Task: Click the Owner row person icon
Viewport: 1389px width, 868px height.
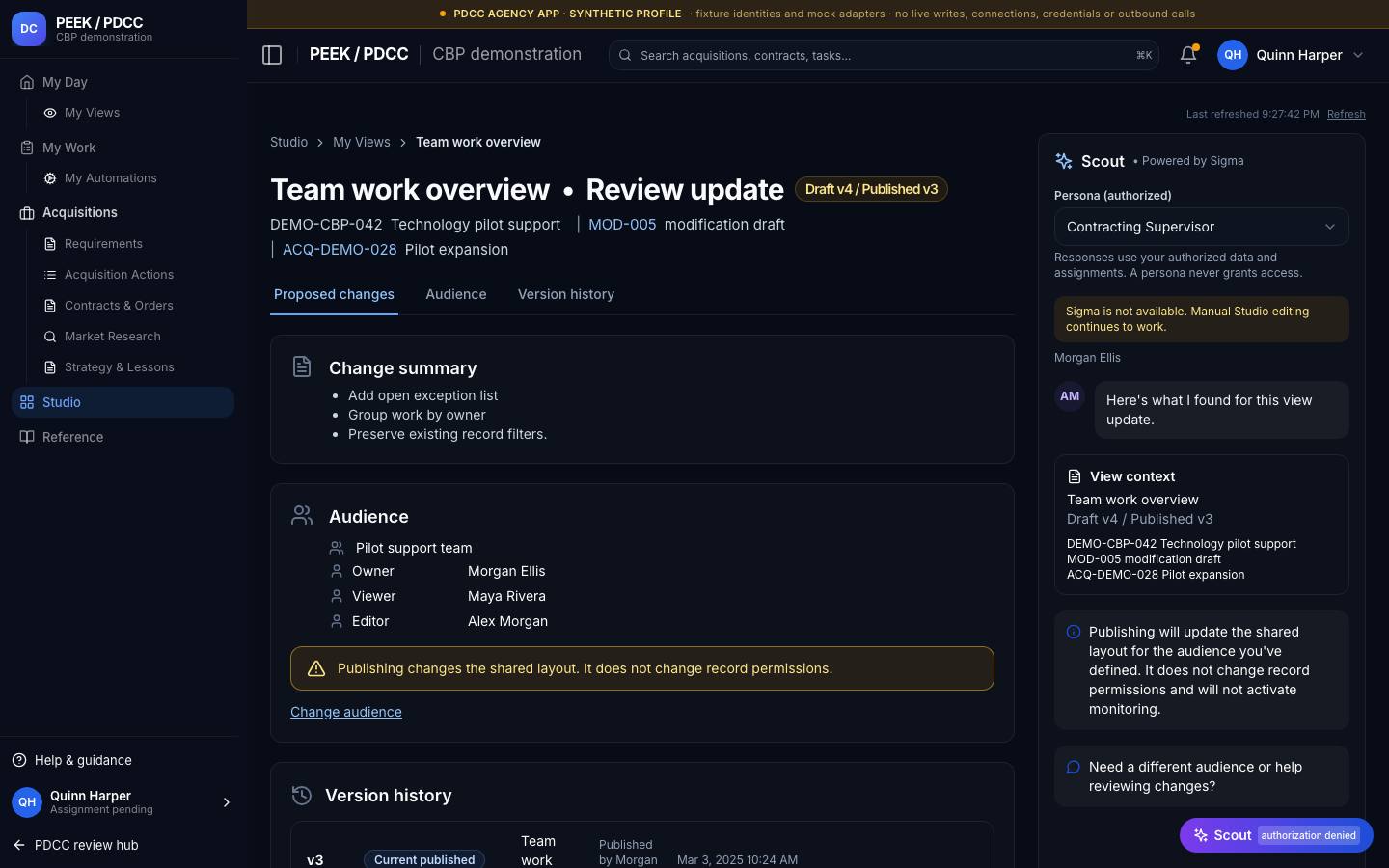Action: pos(337,571)
